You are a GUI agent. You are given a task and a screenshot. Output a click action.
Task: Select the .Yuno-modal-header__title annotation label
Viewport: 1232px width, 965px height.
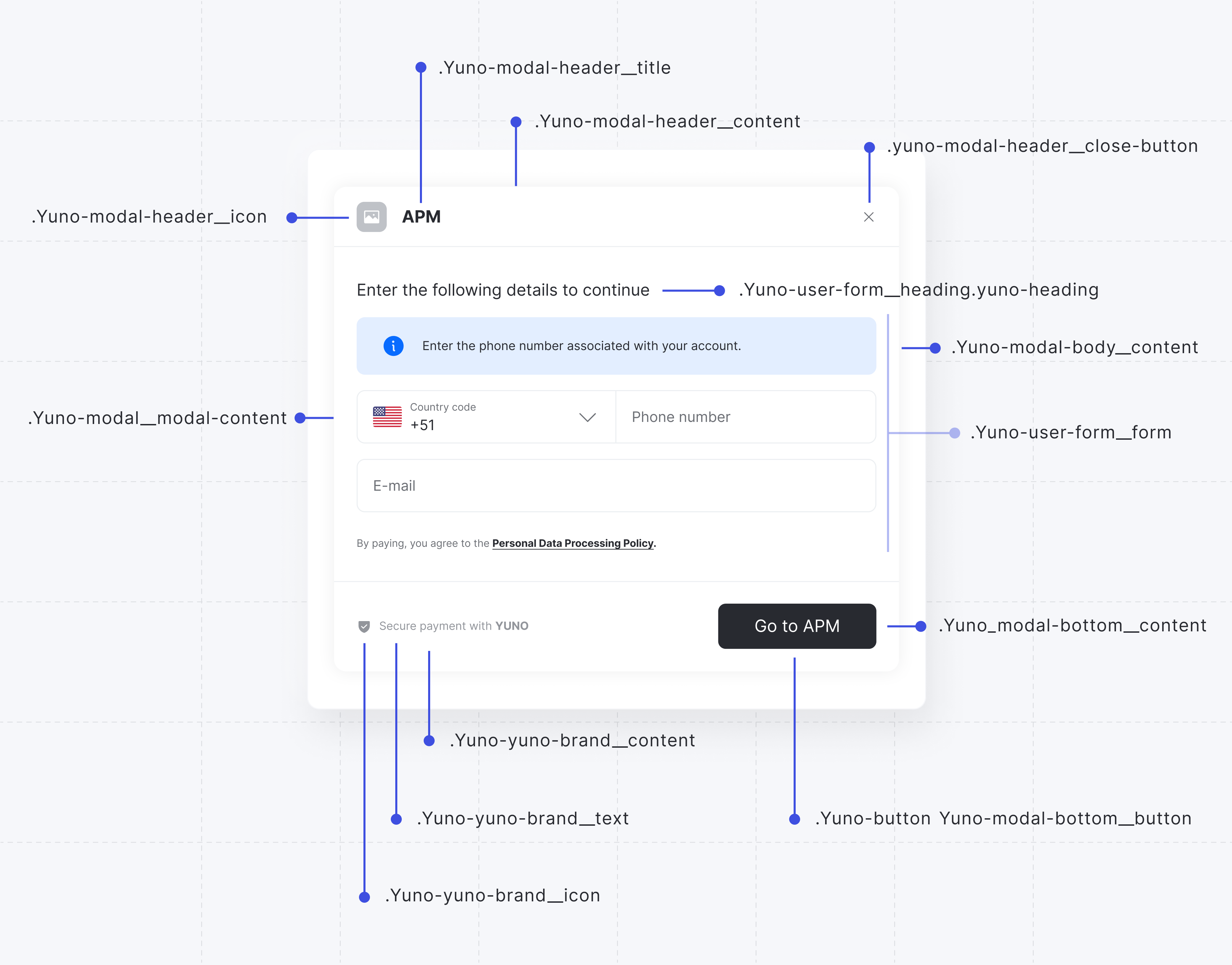coord(555,68)
